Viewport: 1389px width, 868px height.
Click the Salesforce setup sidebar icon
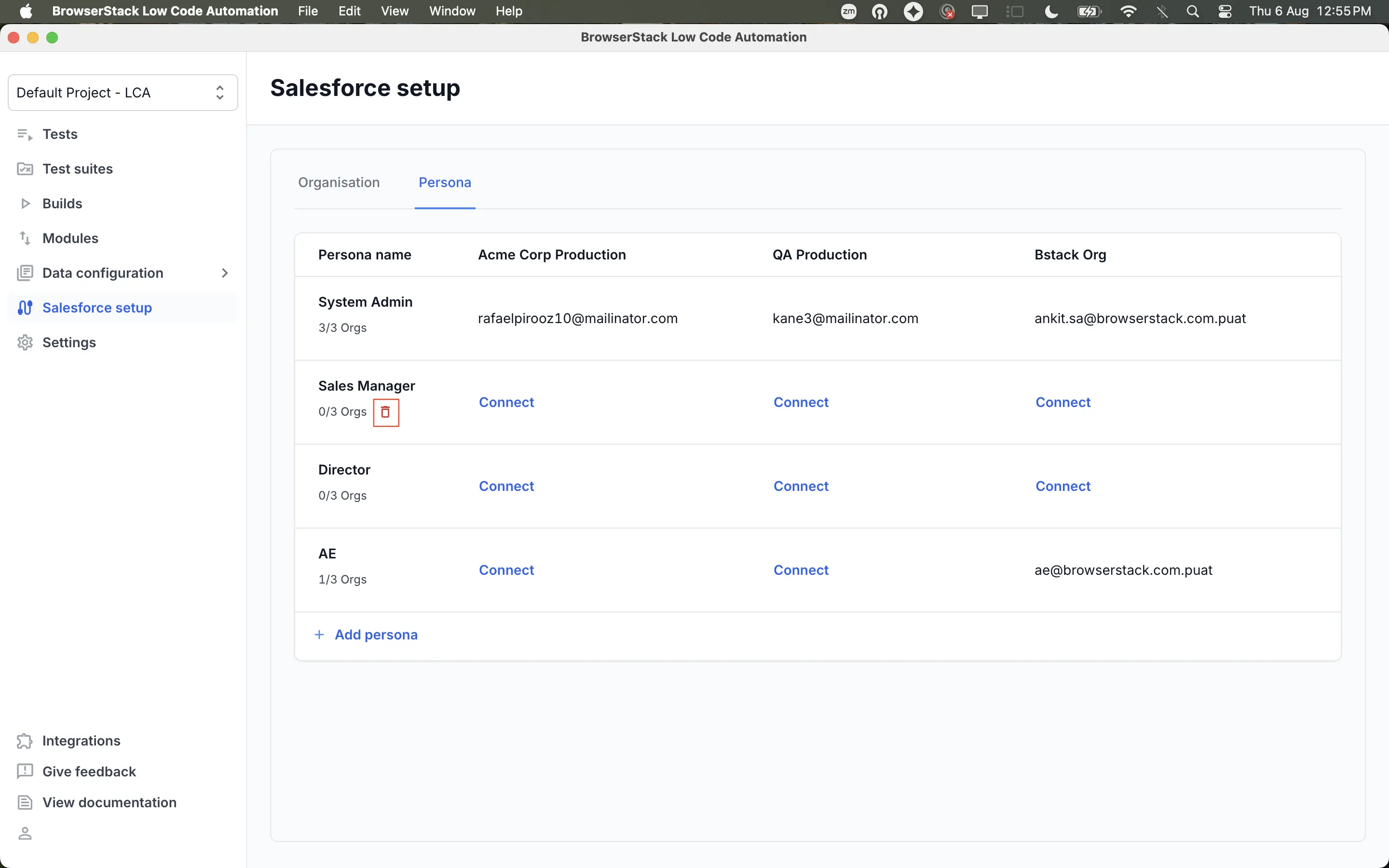25,308
